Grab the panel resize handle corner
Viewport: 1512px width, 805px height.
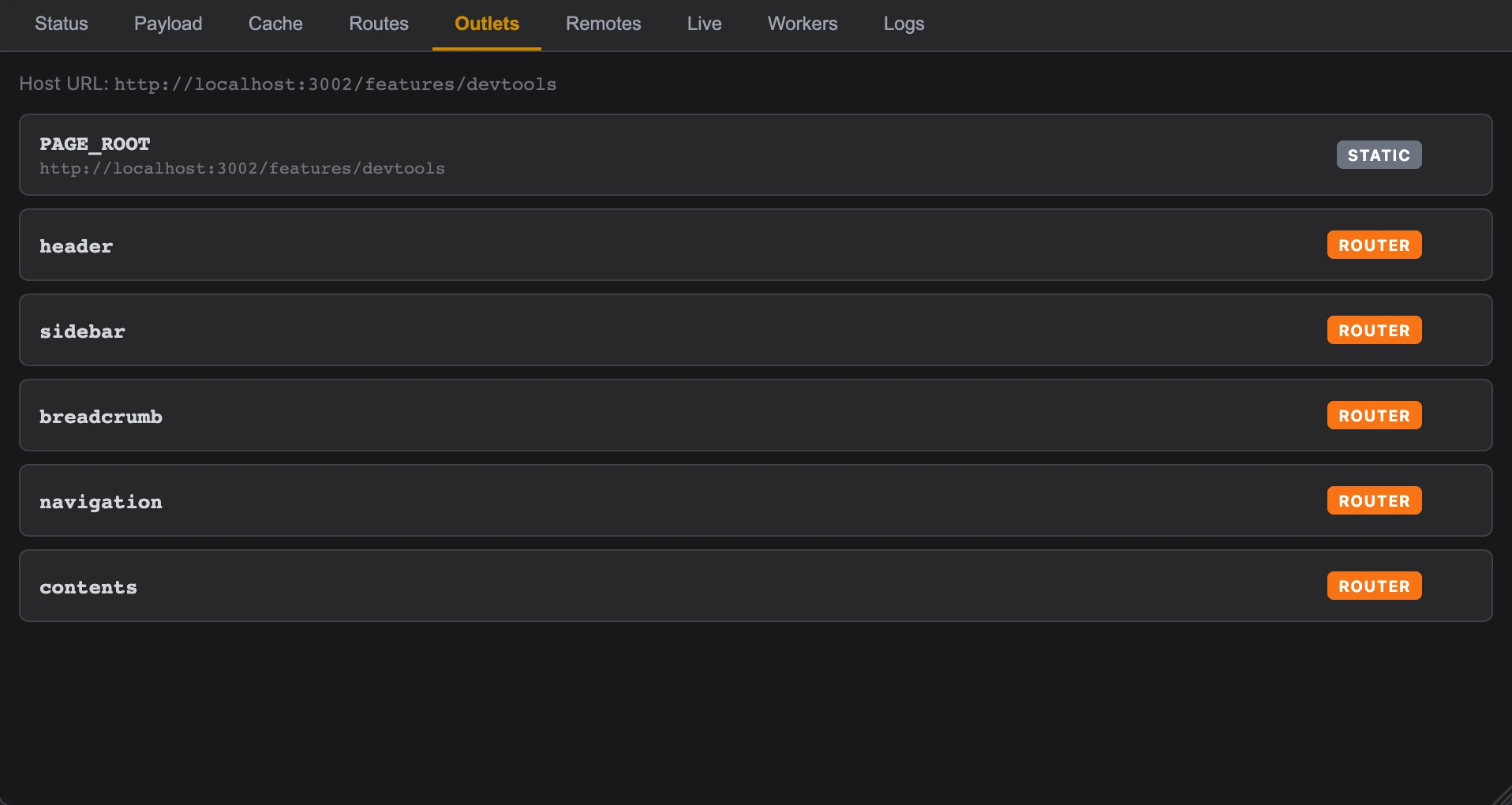tap(1503, 796)
